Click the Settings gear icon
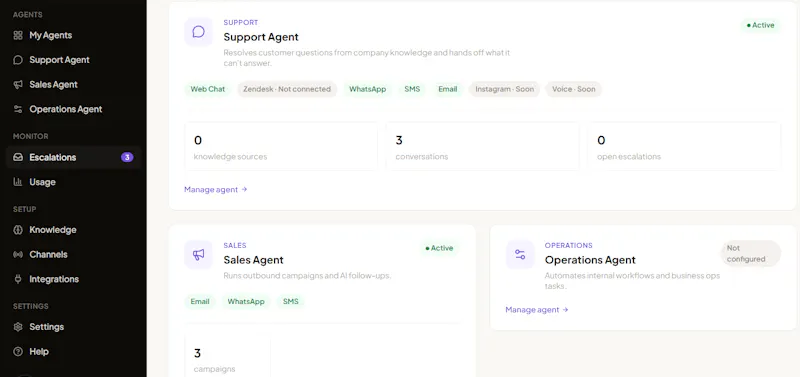800x377 pixels. pos(18,326)
